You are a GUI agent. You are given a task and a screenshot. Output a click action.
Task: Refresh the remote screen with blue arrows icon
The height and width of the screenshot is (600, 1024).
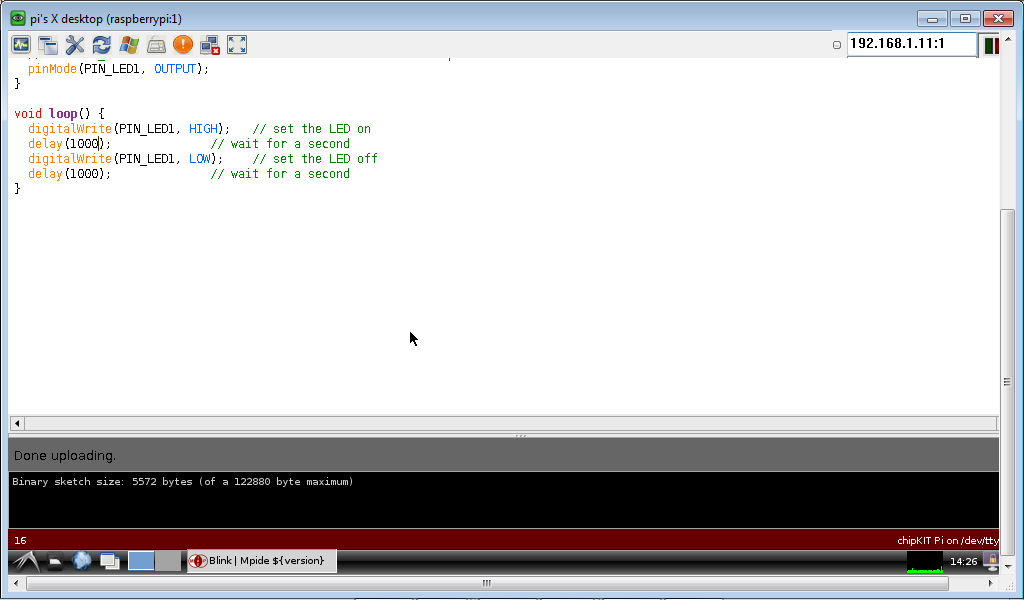(102, 44)
